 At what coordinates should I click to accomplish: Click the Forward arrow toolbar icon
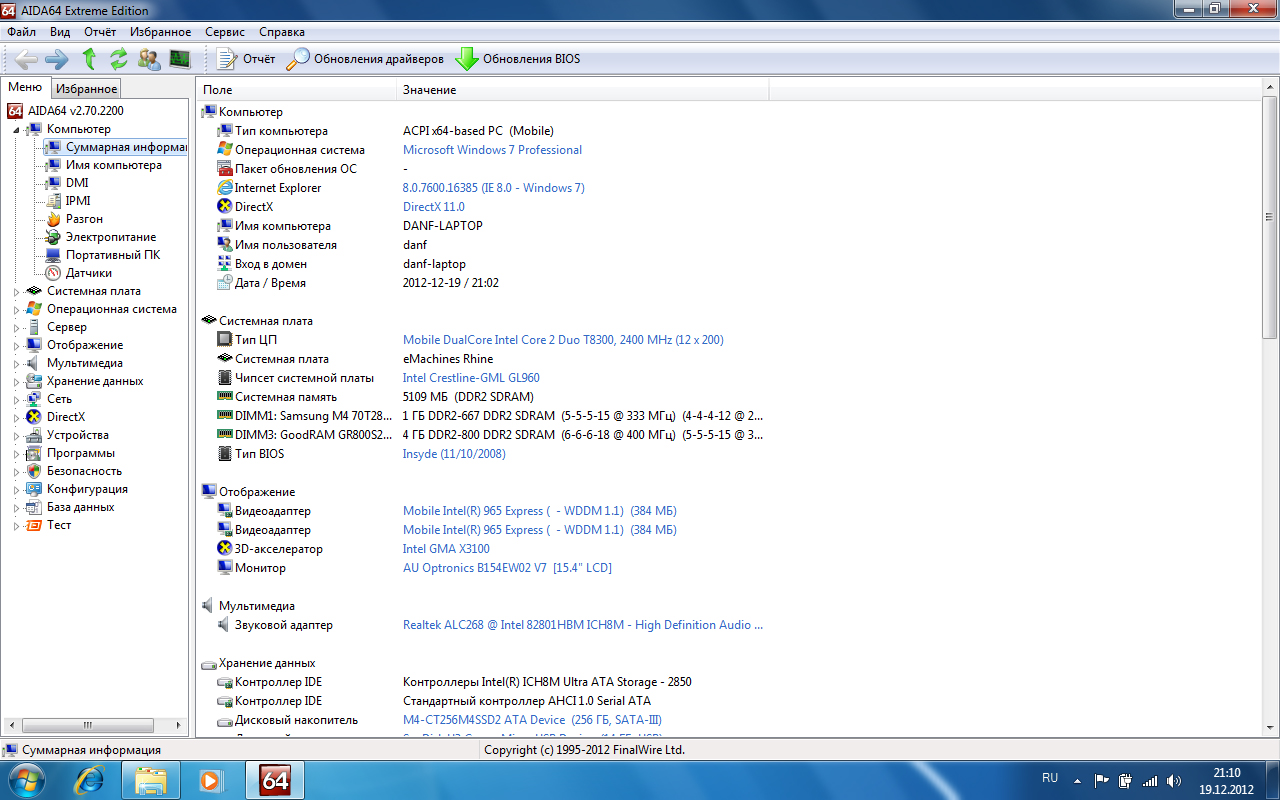click(57, 59)
